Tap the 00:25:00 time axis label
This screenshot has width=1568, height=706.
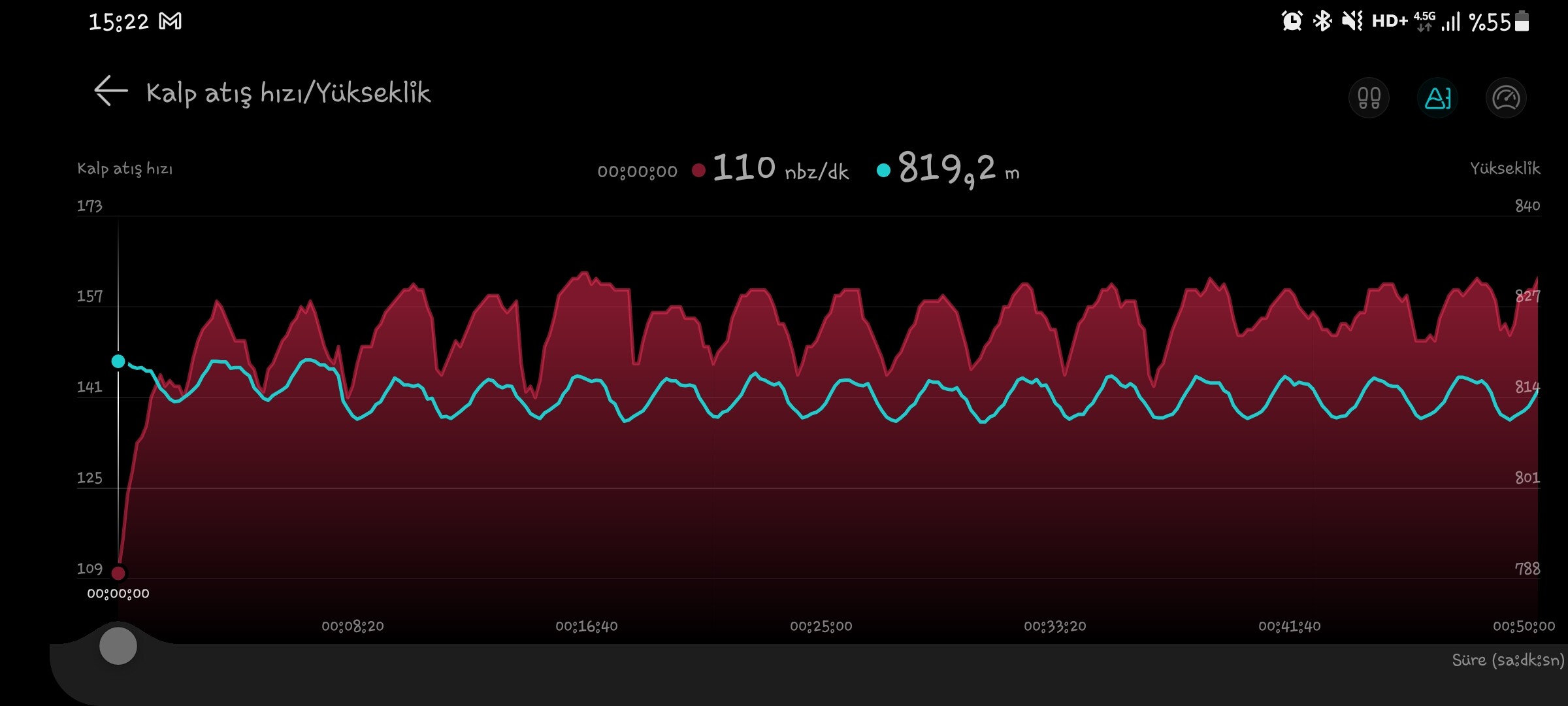(821, 626)
